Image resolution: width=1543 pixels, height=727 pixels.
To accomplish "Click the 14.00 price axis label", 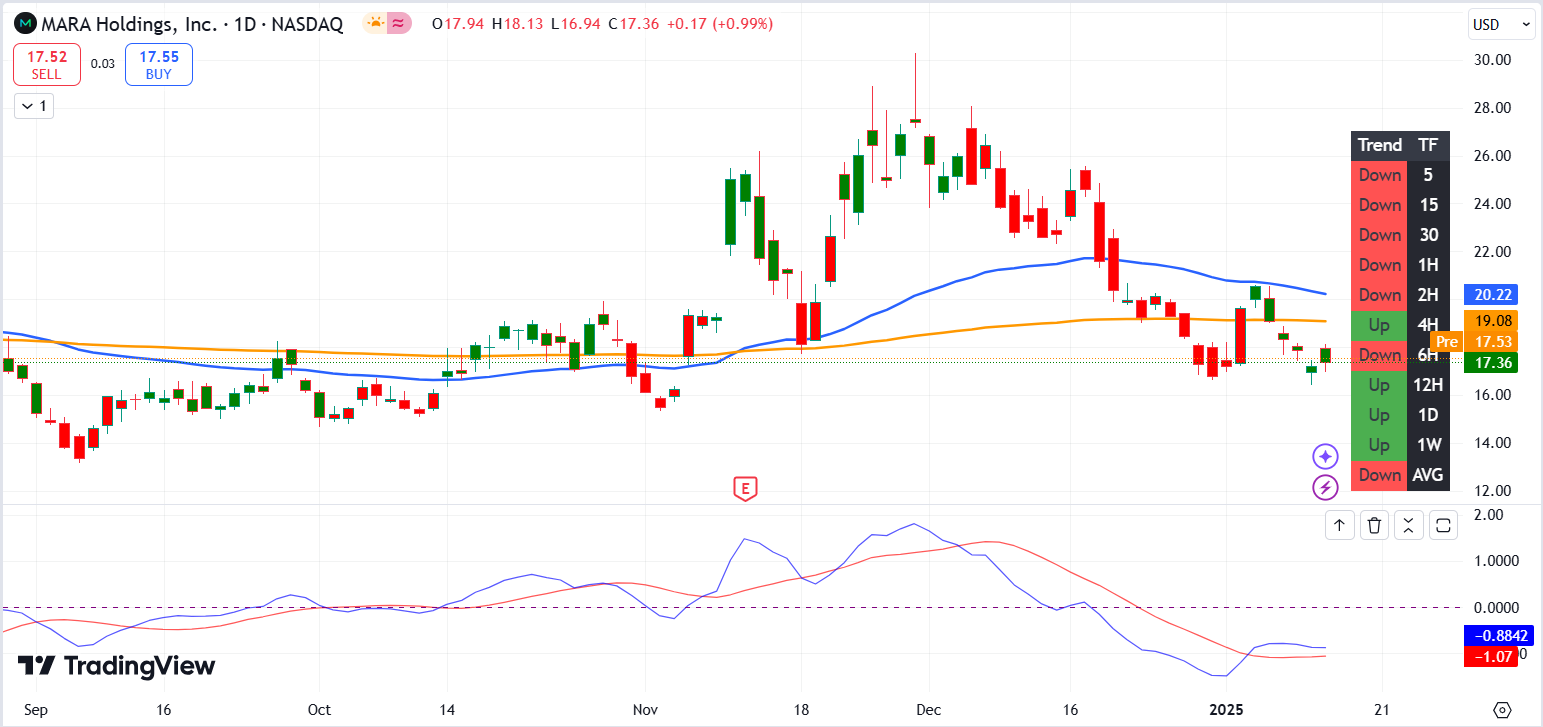I will point(1493,443).
